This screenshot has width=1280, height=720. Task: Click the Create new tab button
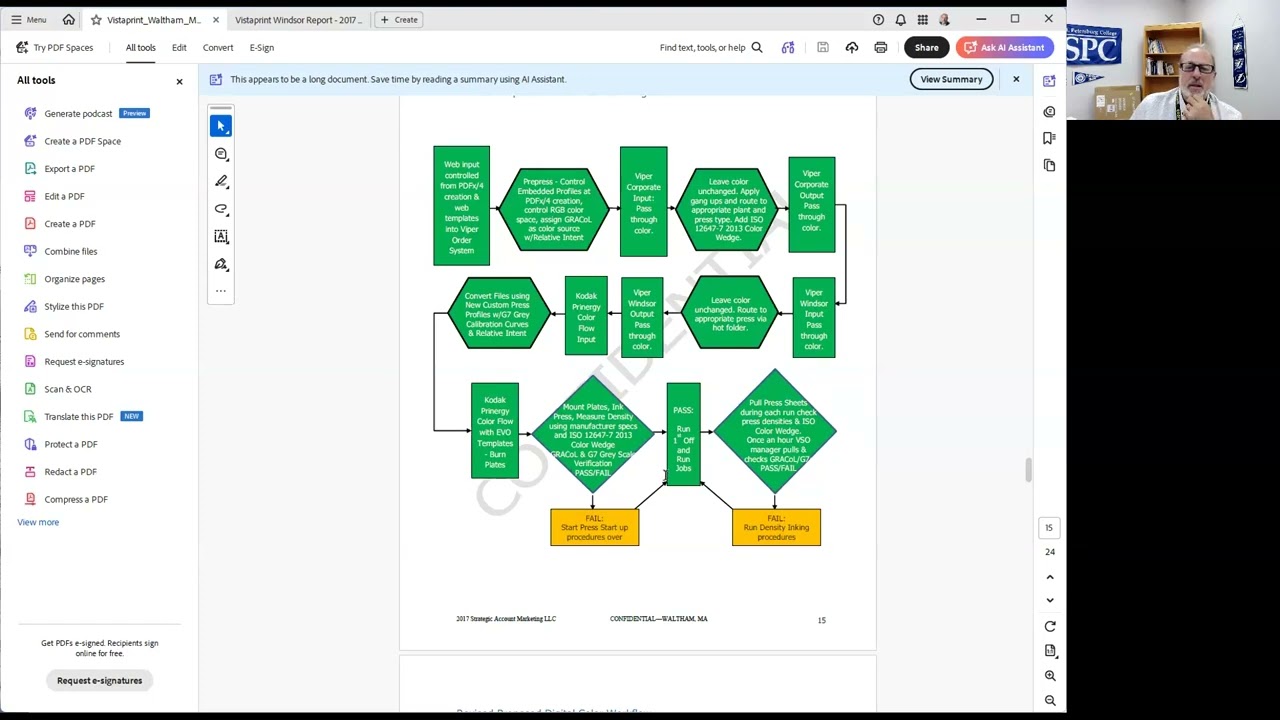click(399, 19)
